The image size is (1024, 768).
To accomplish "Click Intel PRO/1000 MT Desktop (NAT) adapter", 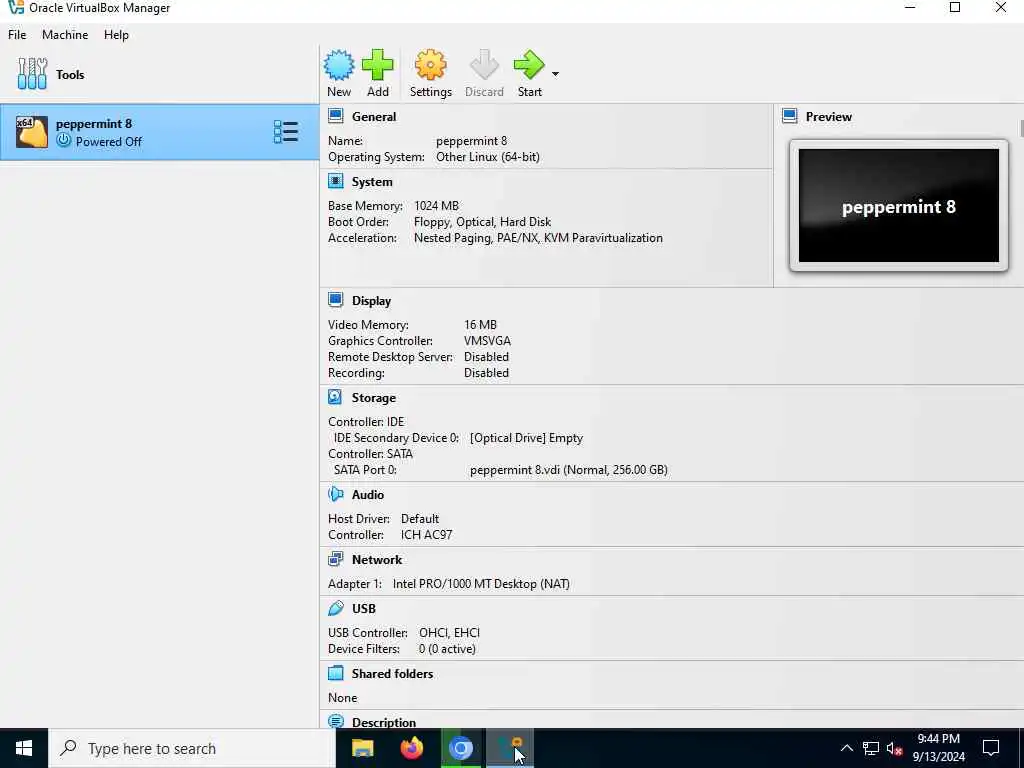I will pos(481,584).
